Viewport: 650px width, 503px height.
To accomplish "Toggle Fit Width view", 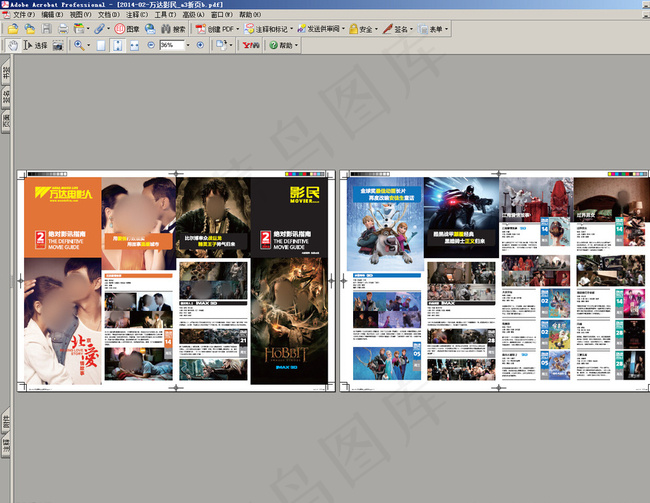I will (134, 45).
